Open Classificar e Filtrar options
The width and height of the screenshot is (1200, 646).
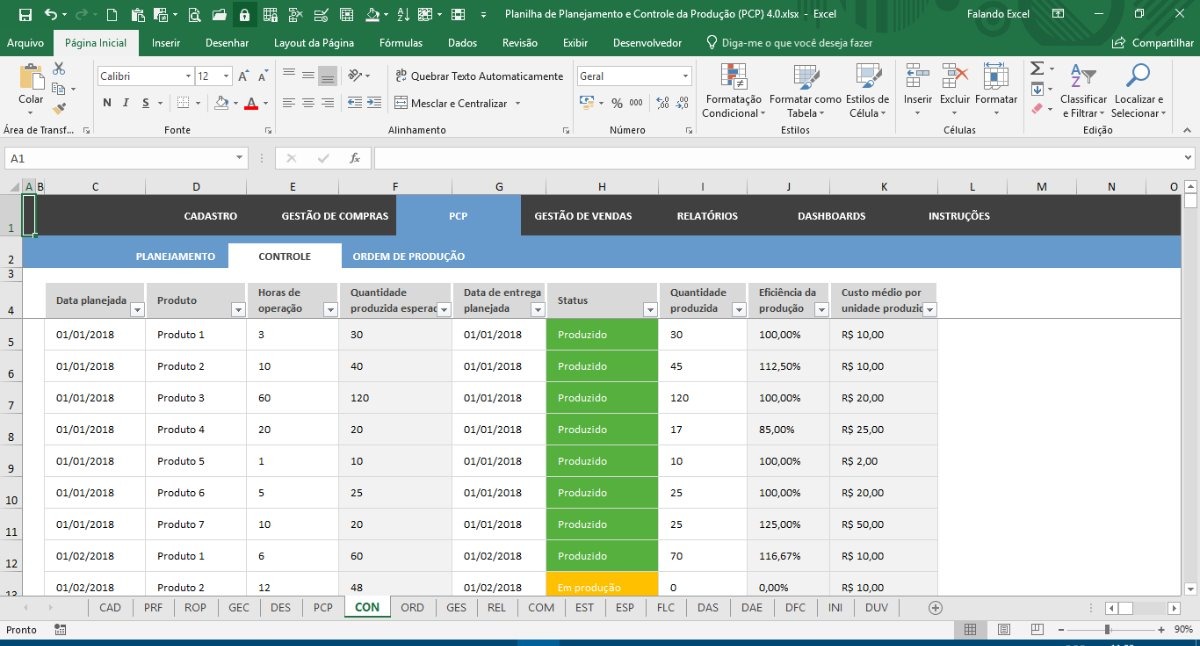click(1083, 90)
